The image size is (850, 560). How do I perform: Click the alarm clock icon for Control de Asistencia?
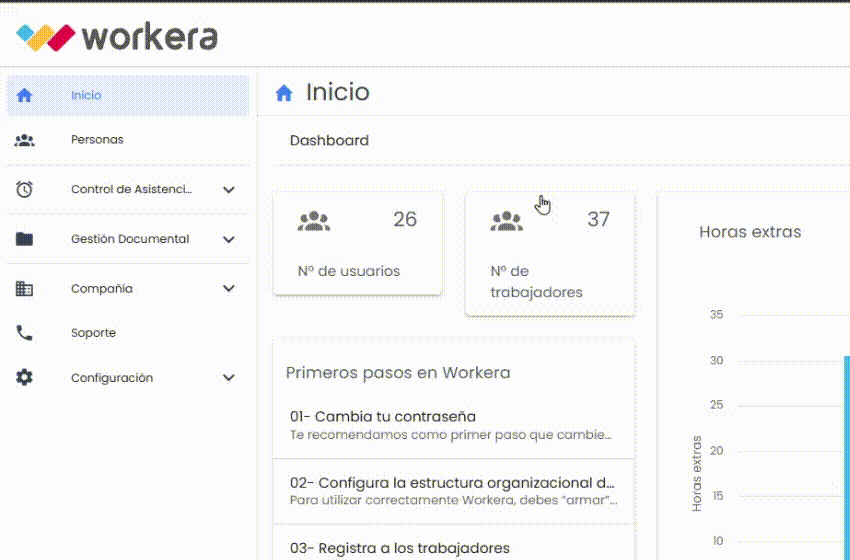click(25, 189)
